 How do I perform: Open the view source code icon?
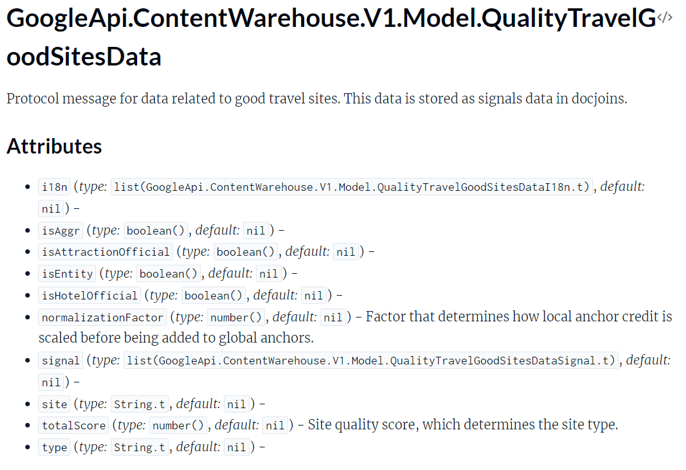664,18
